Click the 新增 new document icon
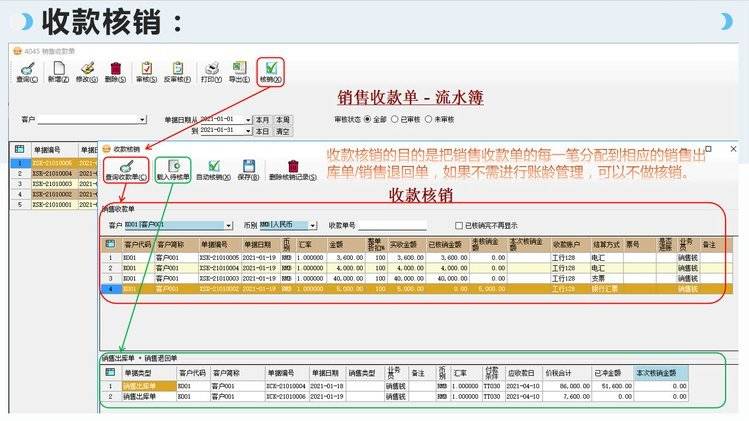Screen dimensions: 749x421 click(57, 70)
